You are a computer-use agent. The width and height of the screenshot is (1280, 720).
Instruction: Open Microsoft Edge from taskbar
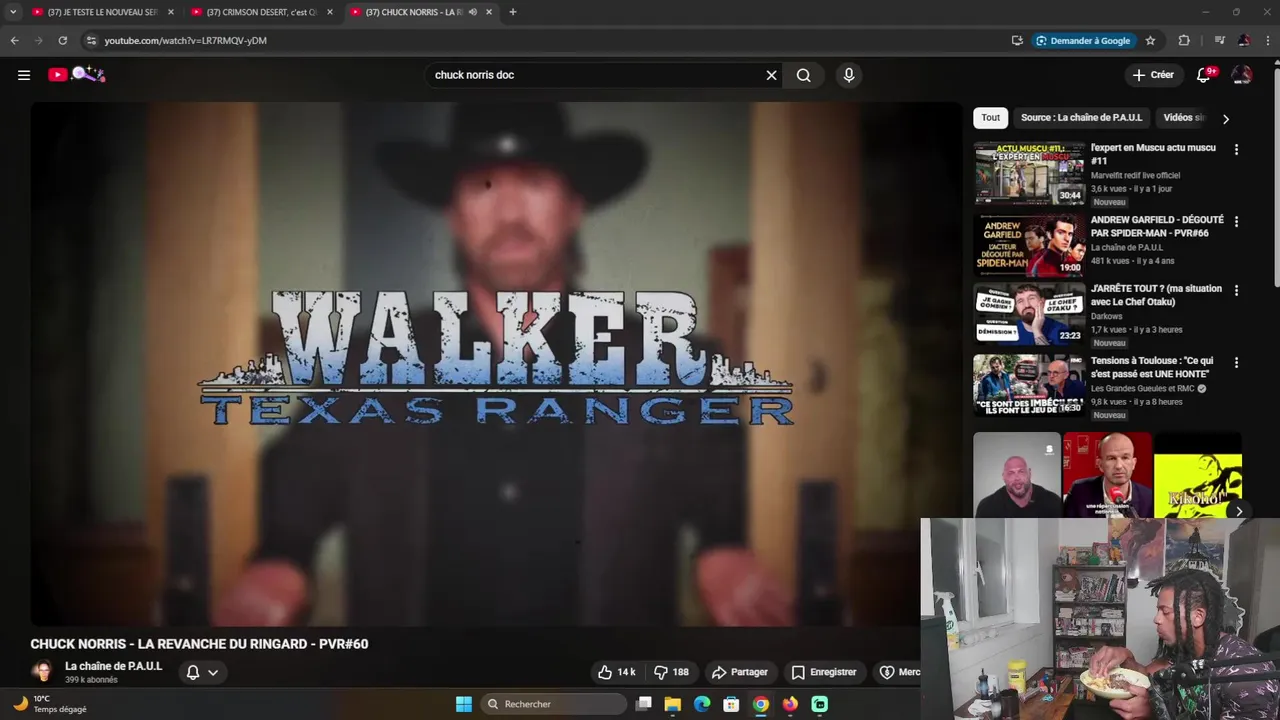(x=702, y=704)
